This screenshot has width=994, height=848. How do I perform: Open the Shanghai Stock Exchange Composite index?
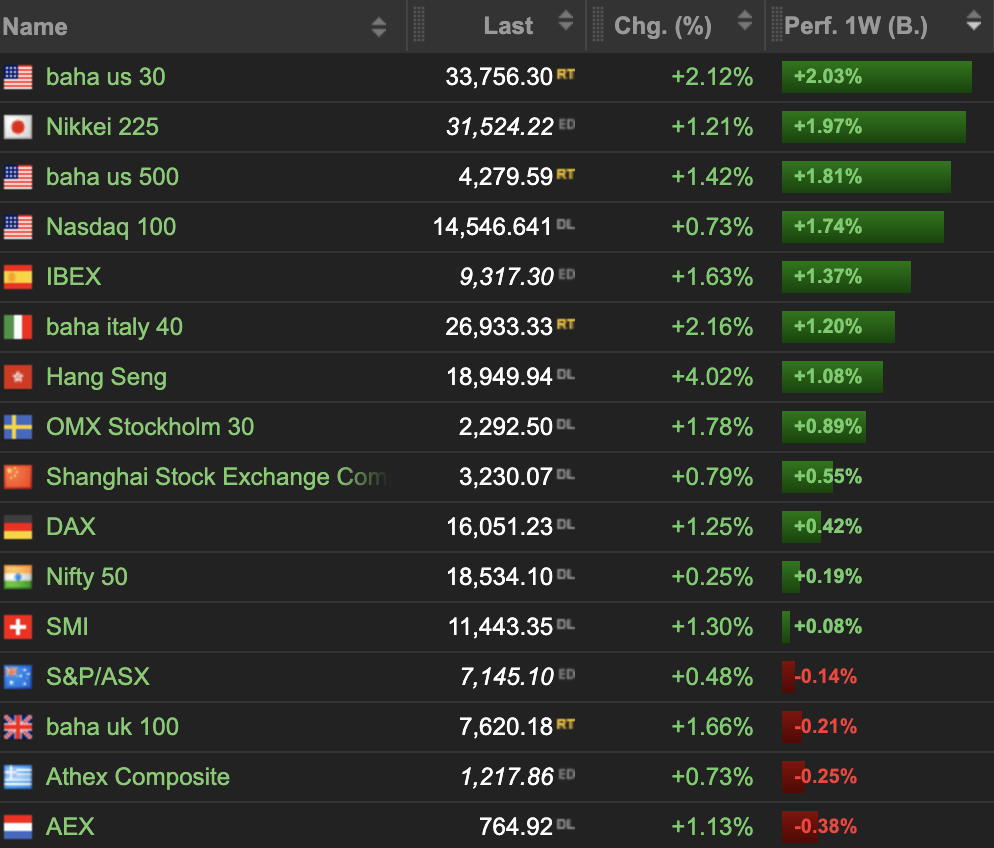219,477
